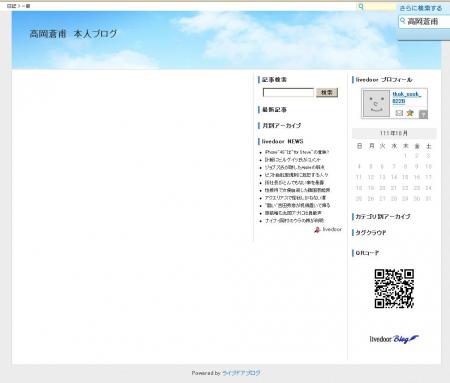Open the livedoor Blog logo link

point(394,339)
